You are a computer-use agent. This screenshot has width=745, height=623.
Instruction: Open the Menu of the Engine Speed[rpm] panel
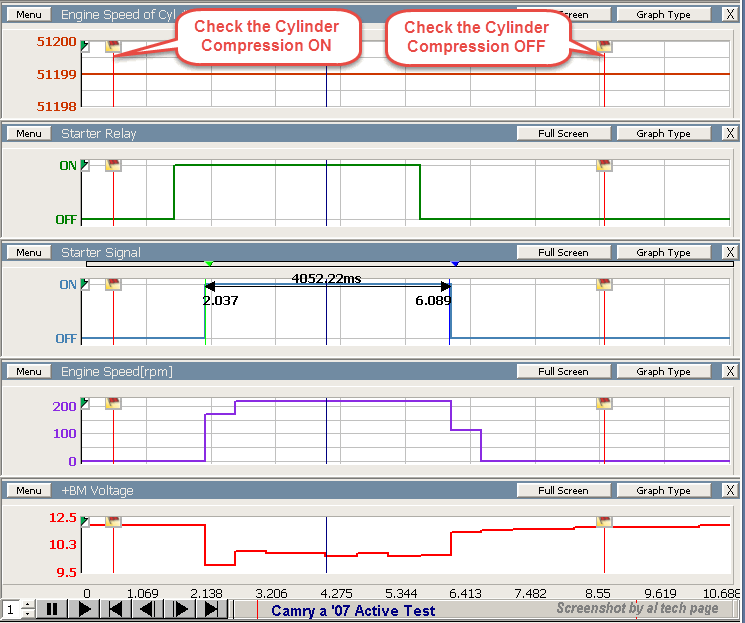[x=29, y=372]
